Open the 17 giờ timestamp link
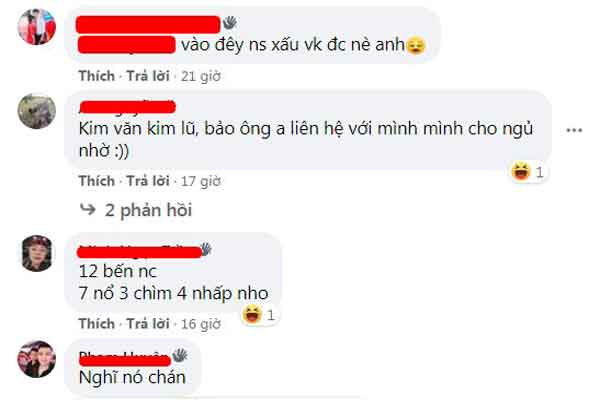The width and height of the screenshot is (600, 400). pos(201,181)
